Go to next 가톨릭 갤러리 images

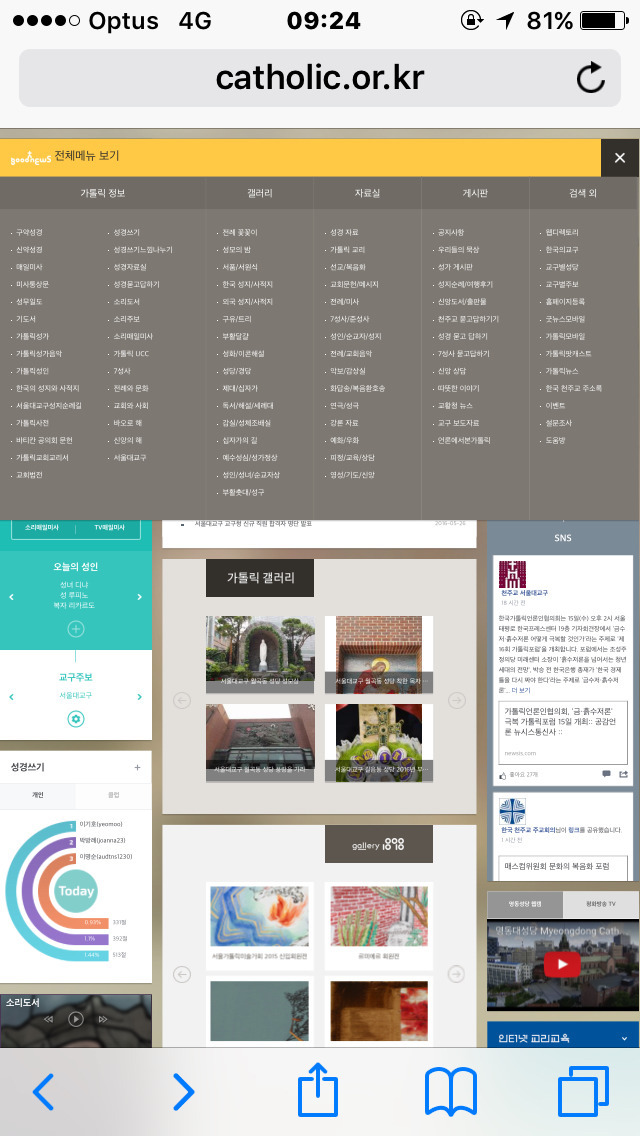(456, 700)
